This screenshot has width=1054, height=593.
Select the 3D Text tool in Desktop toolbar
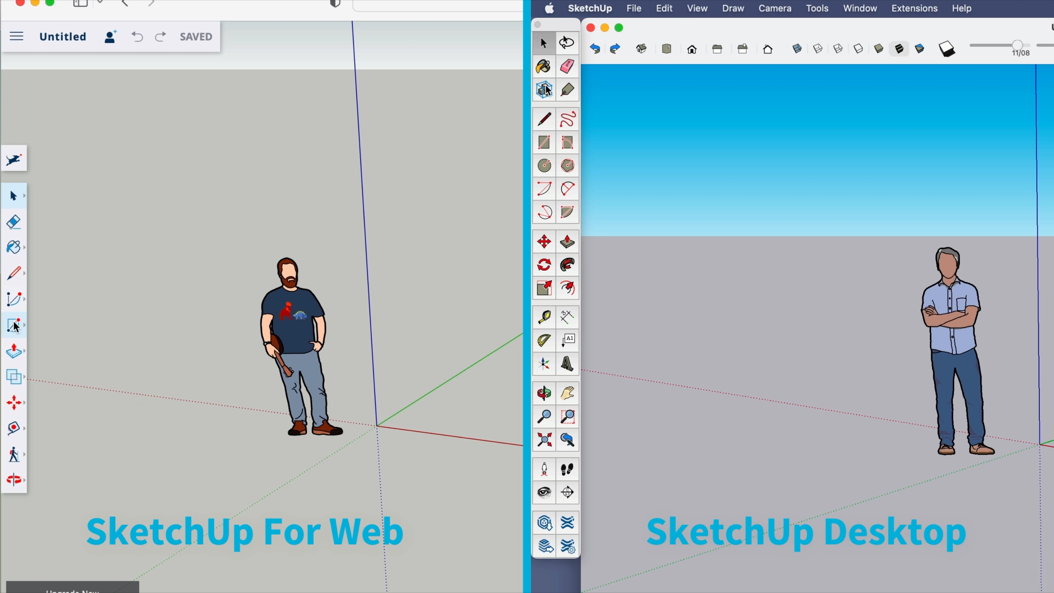pyautogui.click(x=567, y=364)
